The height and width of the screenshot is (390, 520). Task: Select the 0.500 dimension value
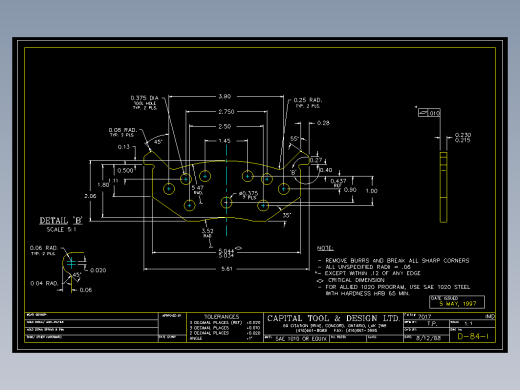(125, 171)
